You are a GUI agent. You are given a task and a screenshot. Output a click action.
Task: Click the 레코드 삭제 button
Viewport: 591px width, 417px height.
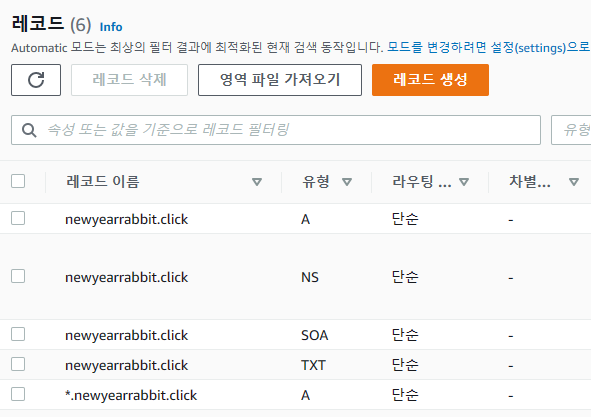tap(129, 80)
